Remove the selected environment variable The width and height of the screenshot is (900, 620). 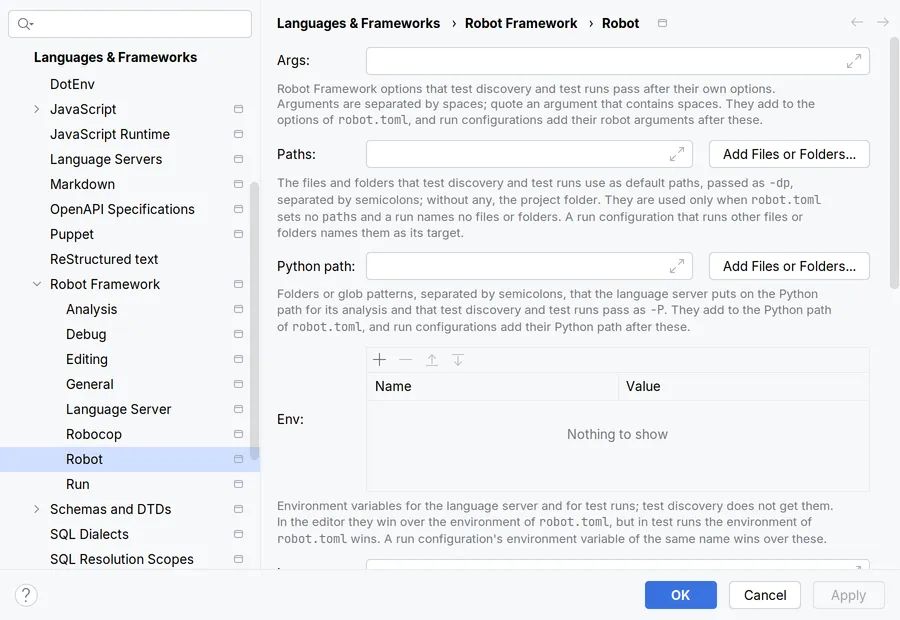[x=405, y=360]
